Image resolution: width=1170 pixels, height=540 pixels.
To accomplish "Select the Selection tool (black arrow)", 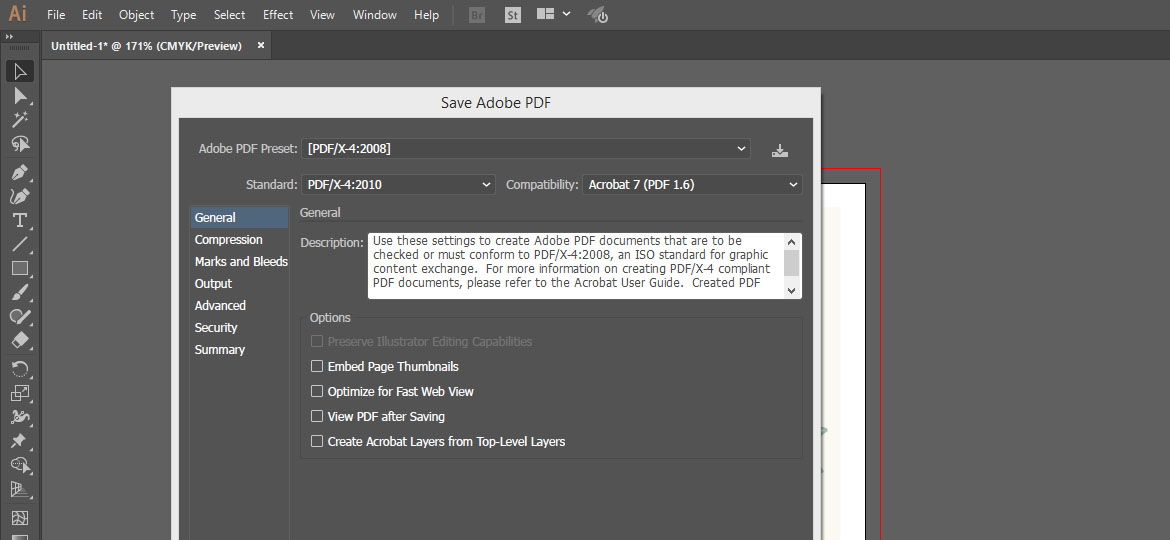I will 20,72.
